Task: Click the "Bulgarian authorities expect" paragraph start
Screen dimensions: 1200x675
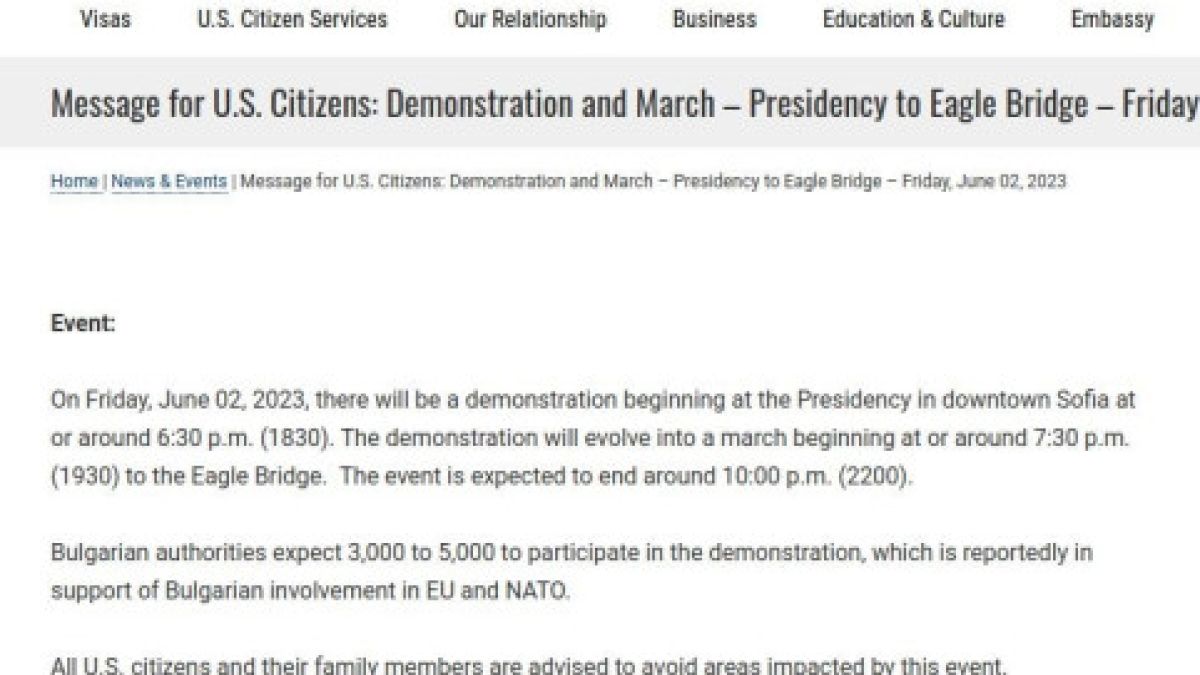Action: click(x=184, y=552)
